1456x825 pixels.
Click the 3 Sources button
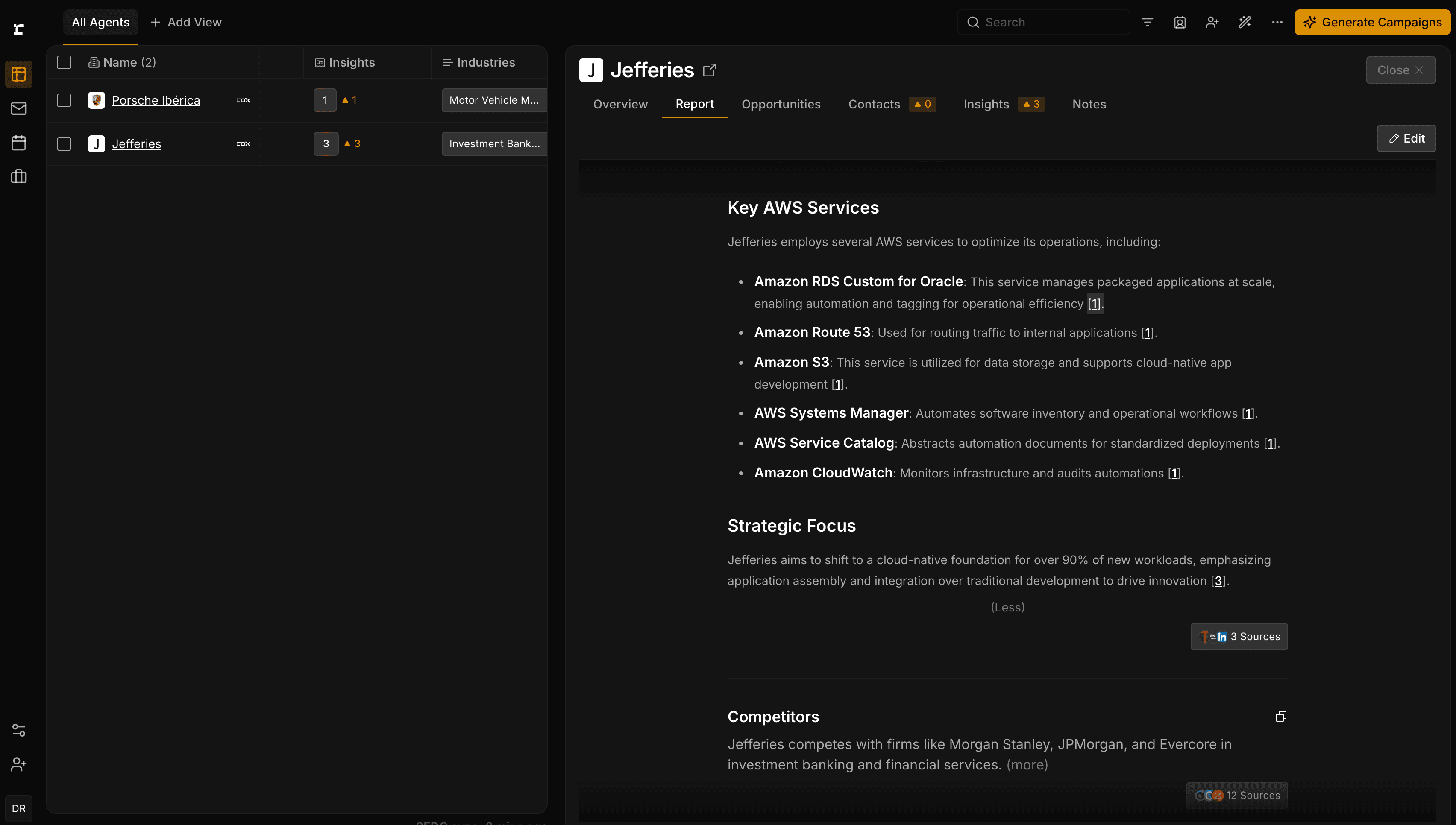pos(1239,636)
